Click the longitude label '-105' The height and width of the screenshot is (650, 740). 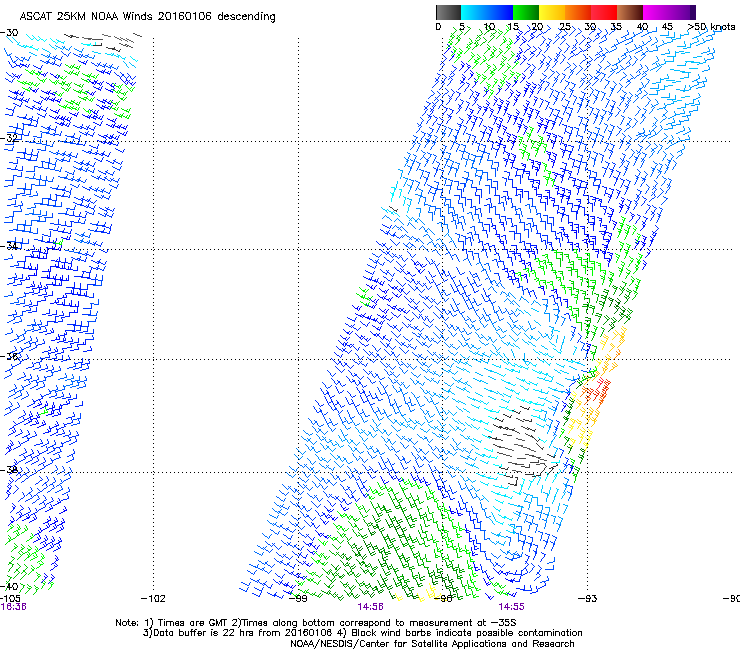(10, 598)
